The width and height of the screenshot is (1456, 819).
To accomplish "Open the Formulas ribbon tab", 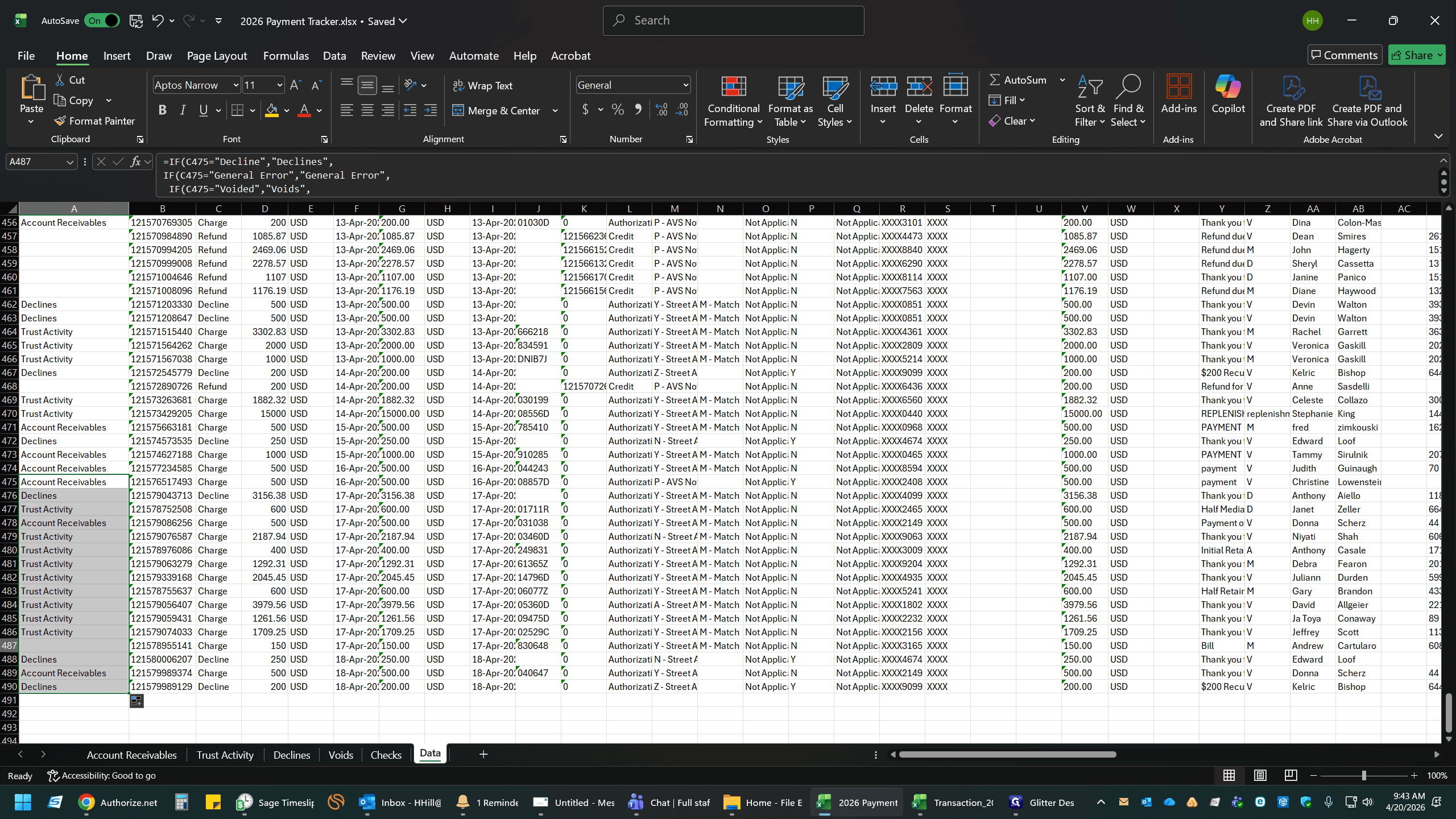I will click(x=286, y=56).
